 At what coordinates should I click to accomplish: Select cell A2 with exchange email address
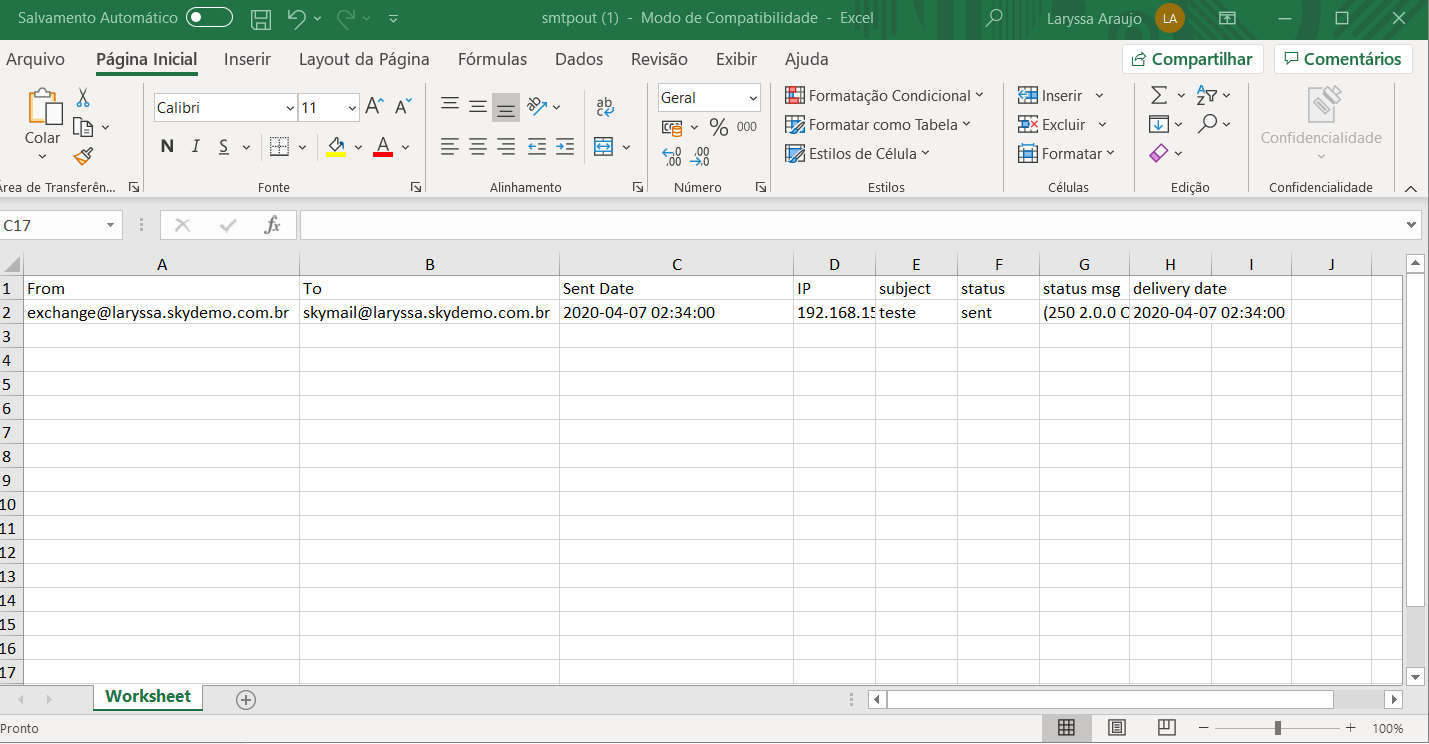pyautogui.click(x=160, y=313)
